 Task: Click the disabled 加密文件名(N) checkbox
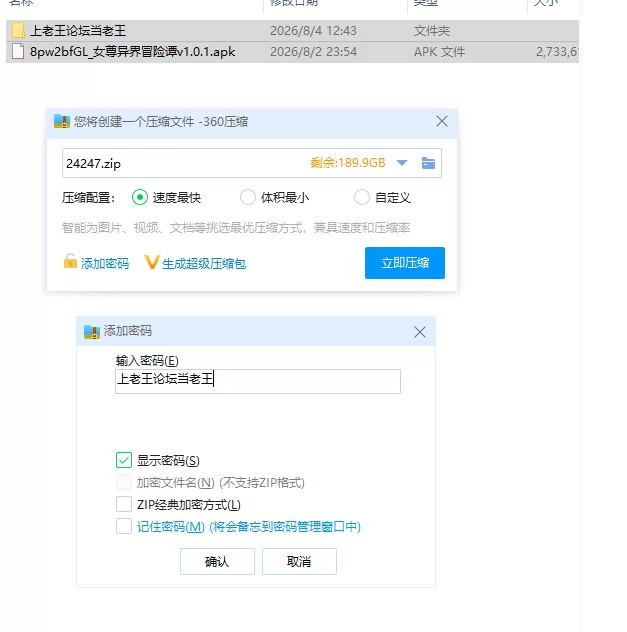coord(124,482)
